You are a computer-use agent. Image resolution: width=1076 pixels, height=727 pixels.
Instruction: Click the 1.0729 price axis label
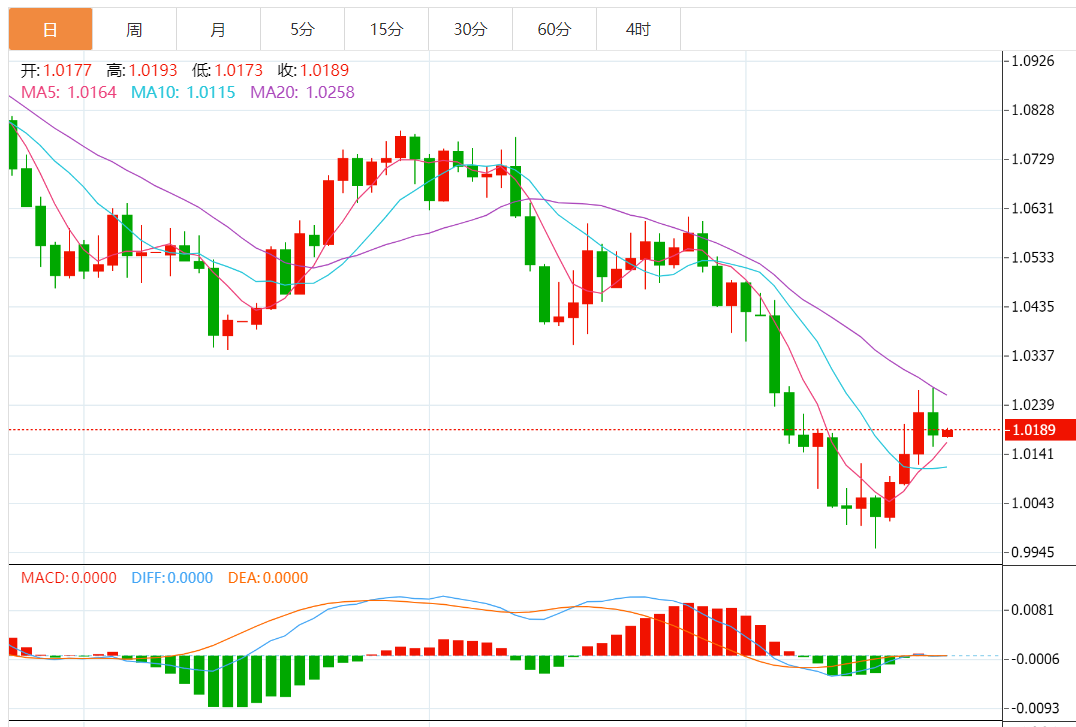[1033, 159]
